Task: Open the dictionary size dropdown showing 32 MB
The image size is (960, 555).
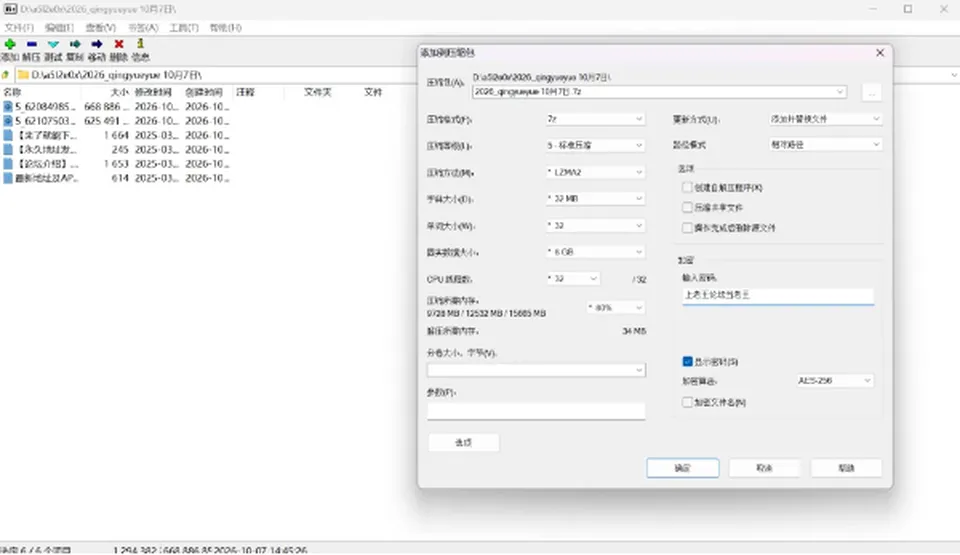Action: pos(595,198)
